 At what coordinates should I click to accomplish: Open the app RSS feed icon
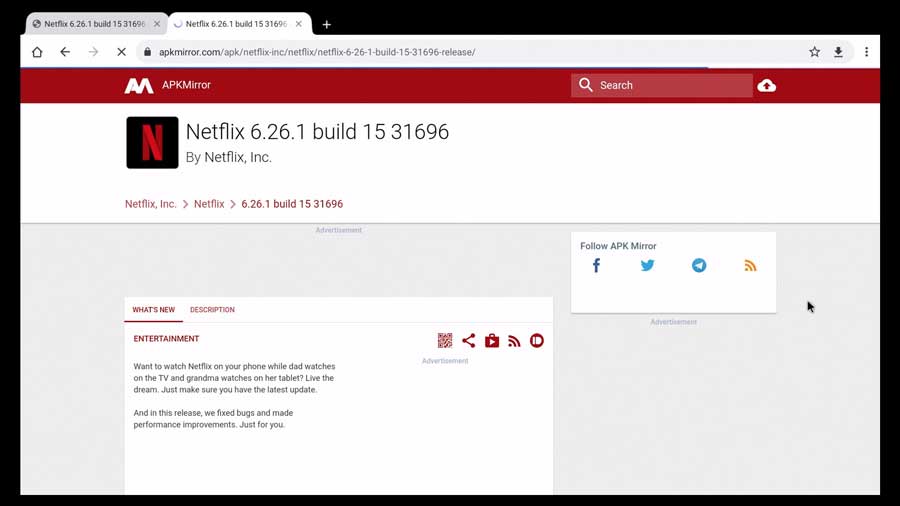(514, 341)
